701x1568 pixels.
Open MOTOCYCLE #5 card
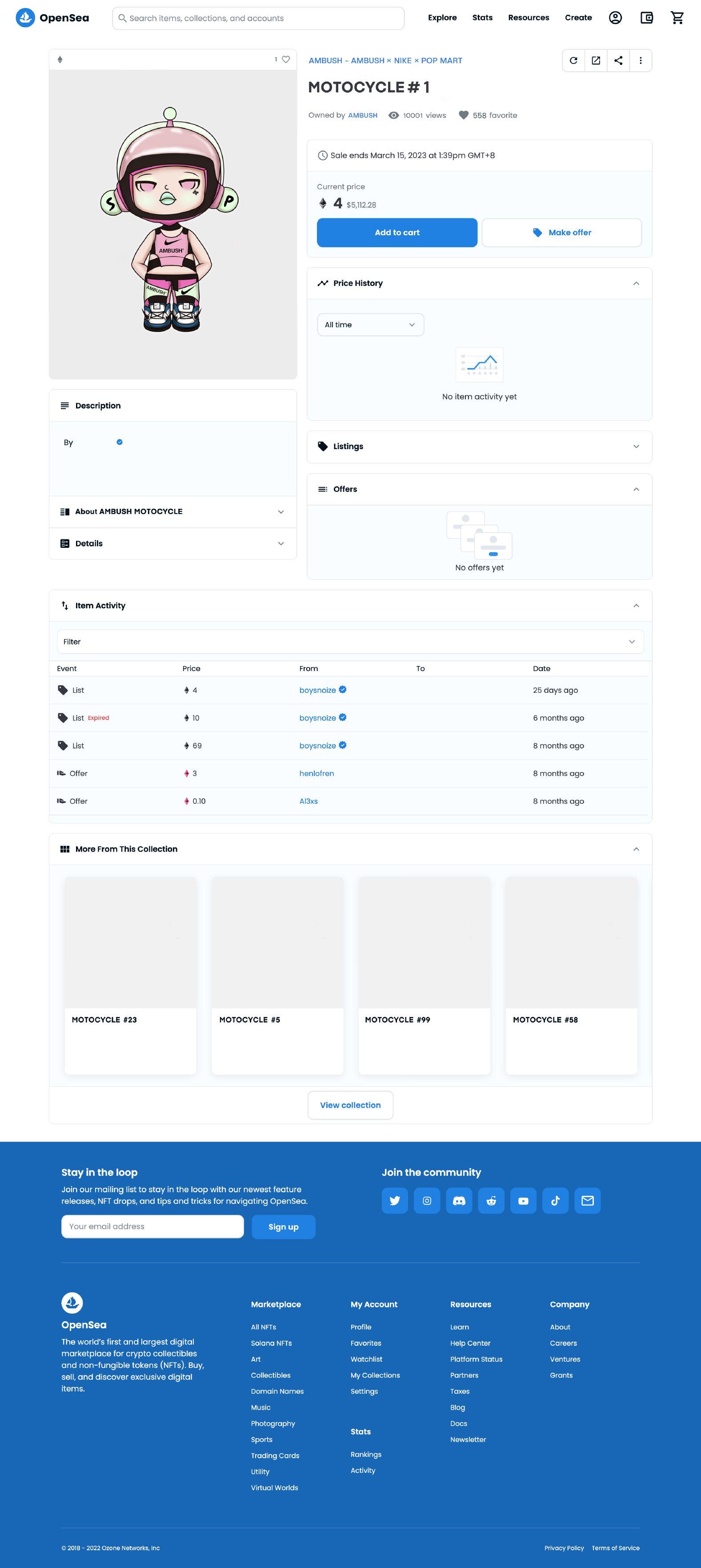point(277,975)
